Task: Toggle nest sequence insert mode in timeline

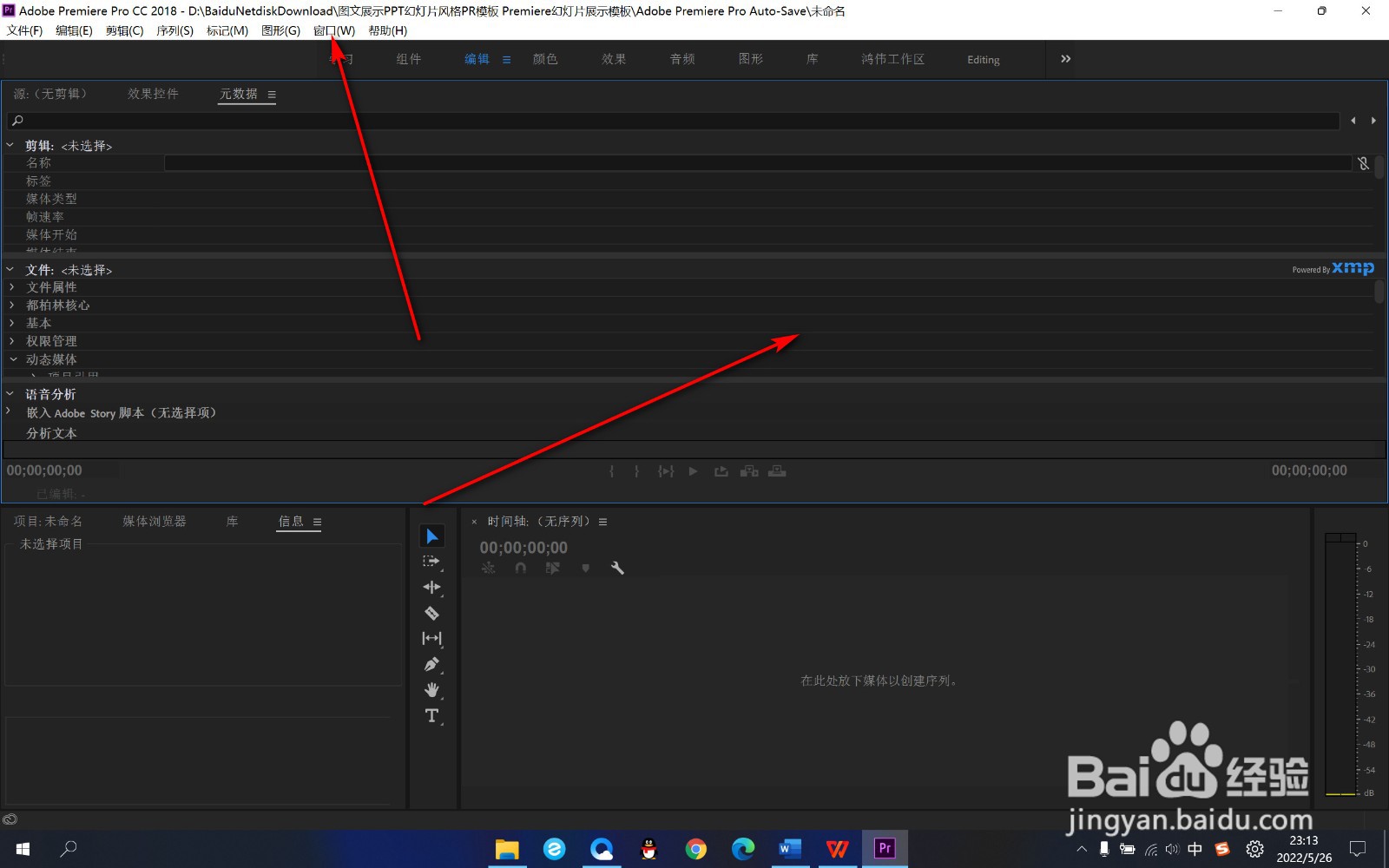Action: (489, 568)
